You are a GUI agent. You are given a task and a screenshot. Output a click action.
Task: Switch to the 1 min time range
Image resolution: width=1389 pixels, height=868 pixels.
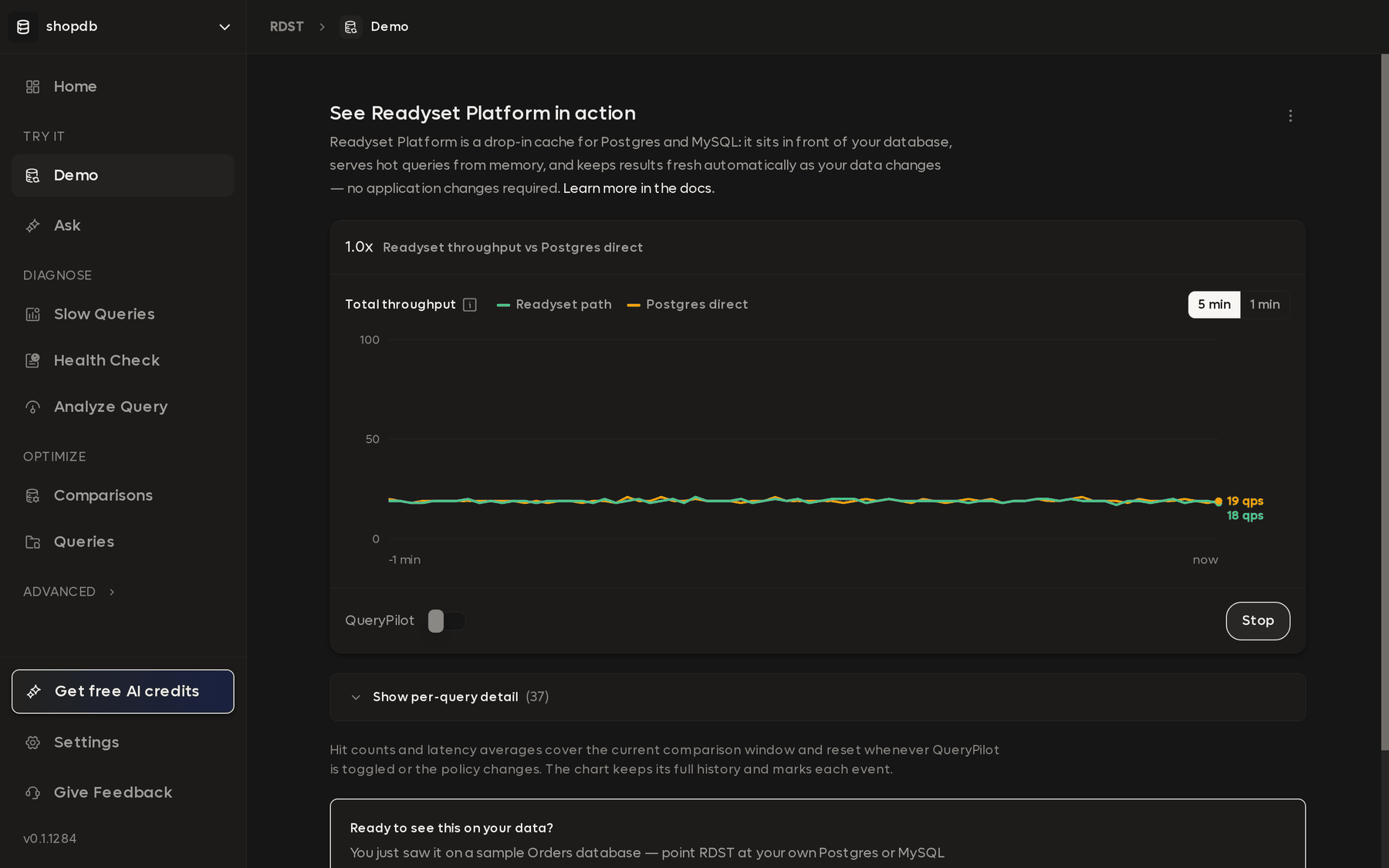(x=1265, y=305)
